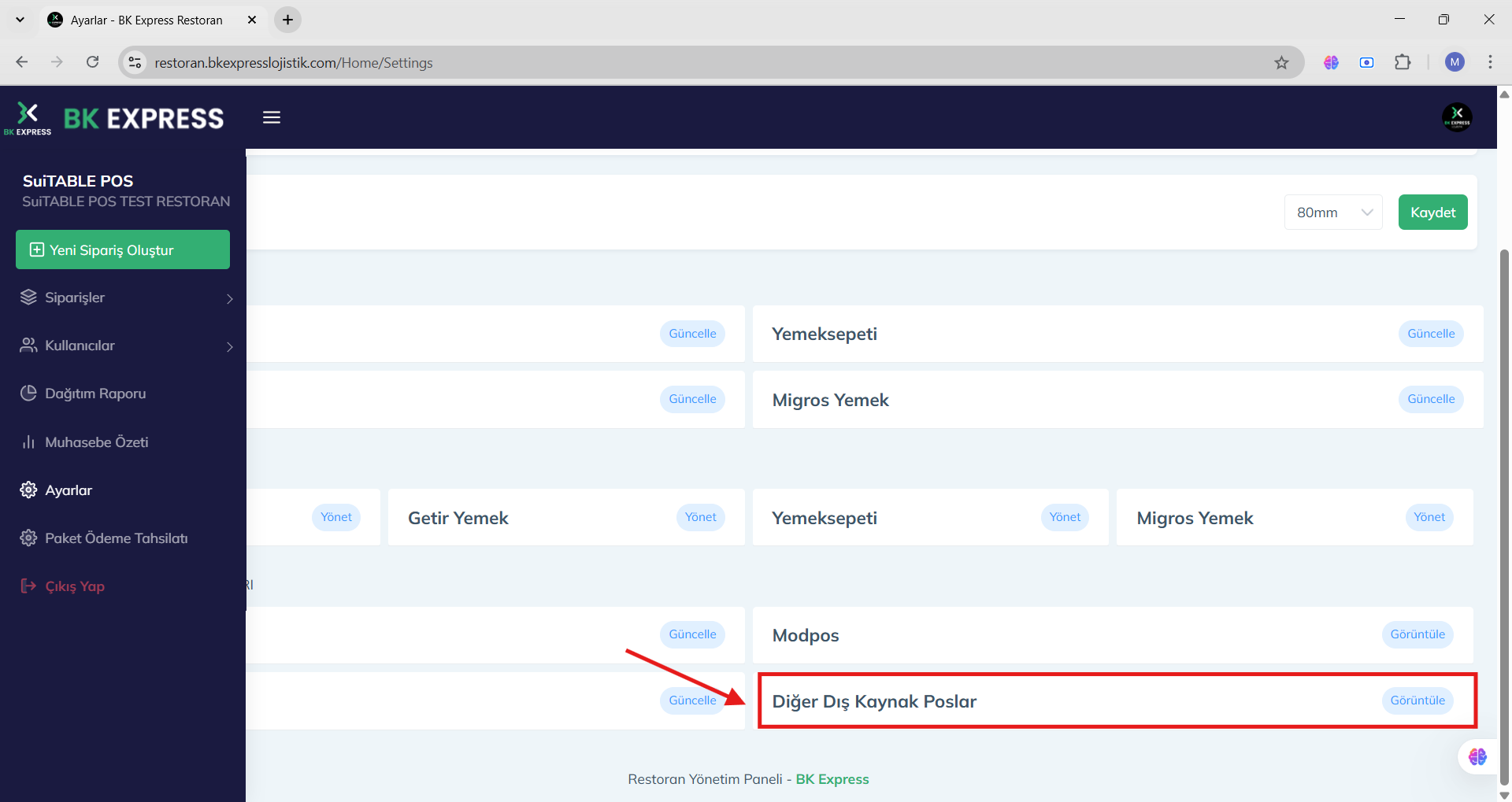The image size is (1512, 802).
Task: Click the 'Getir Yemek' card title
Action: pyautogui.click(x=458, y=518)
